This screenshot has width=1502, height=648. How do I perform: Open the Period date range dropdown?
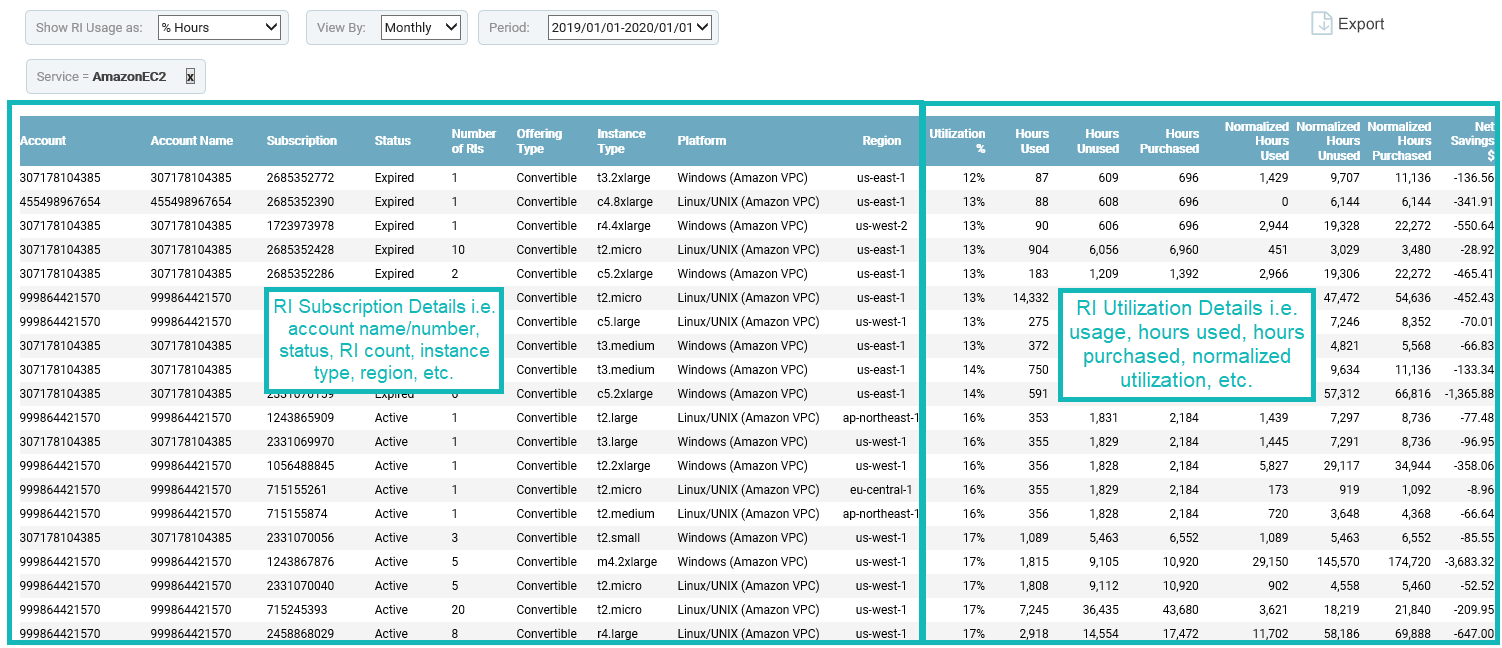[x=629, y=28]
